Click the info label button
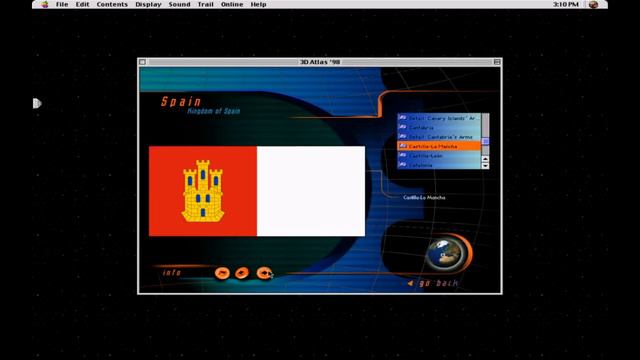Viewport: 640px width, 360px height. coord(172,273)
